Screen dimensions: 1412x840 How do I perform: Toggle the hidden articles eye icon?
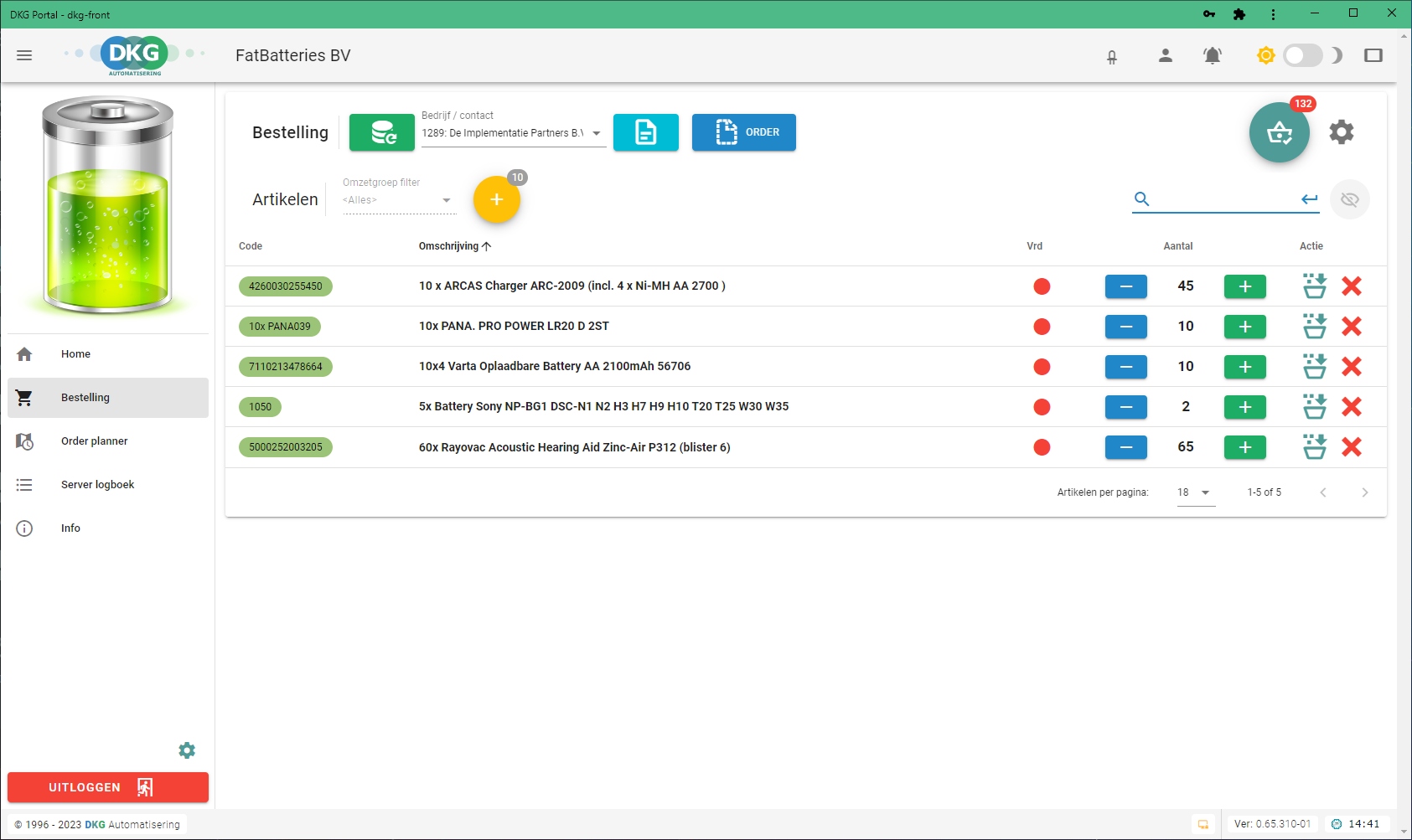pos(1349,199)
